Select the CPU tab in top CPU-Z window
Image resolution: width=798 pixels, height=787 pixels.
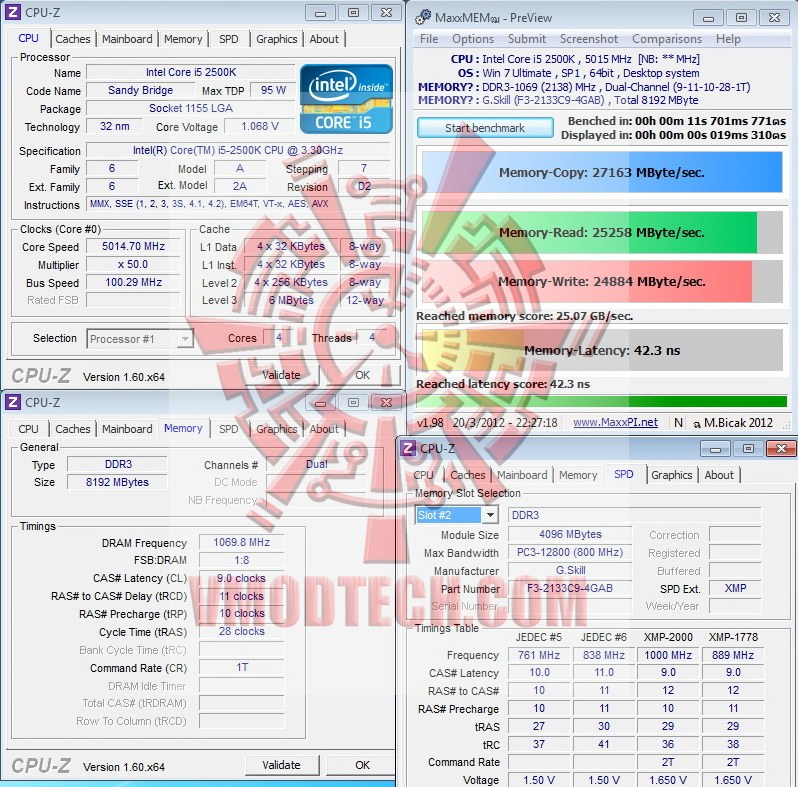[28, 38]
